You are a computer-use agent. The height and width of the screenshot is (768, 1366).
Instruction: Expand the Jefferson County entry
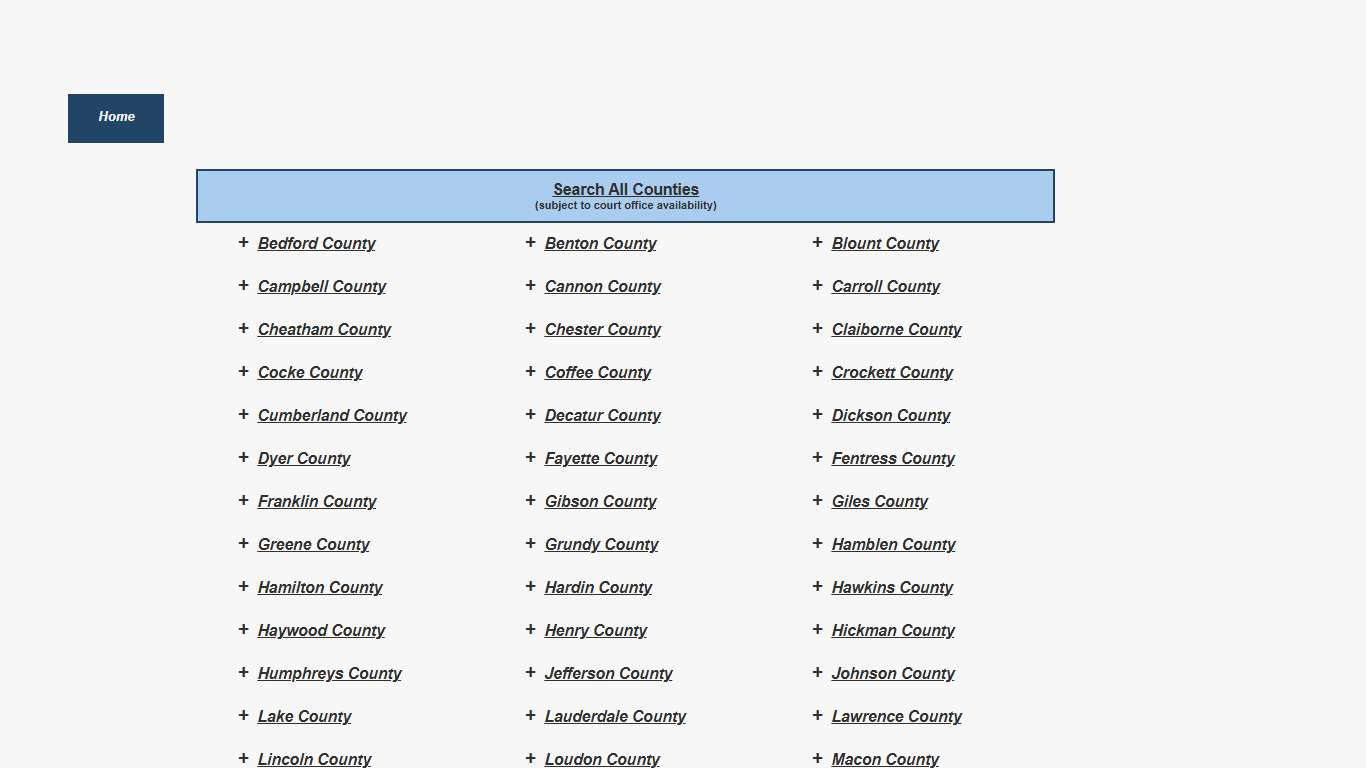(530, 673)
